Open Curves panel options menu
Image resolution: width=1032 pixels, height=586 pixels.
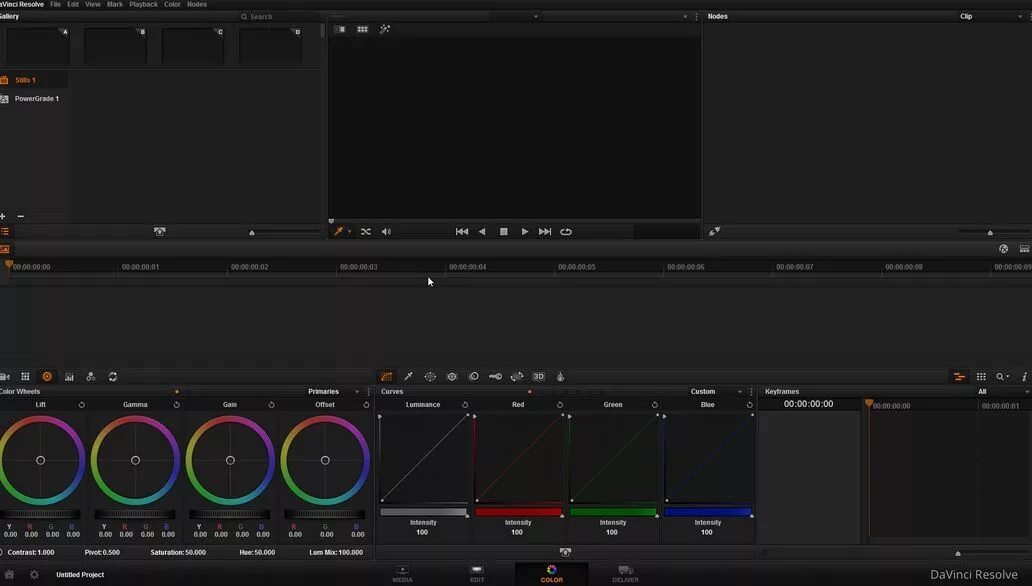(x=751, y=392)
